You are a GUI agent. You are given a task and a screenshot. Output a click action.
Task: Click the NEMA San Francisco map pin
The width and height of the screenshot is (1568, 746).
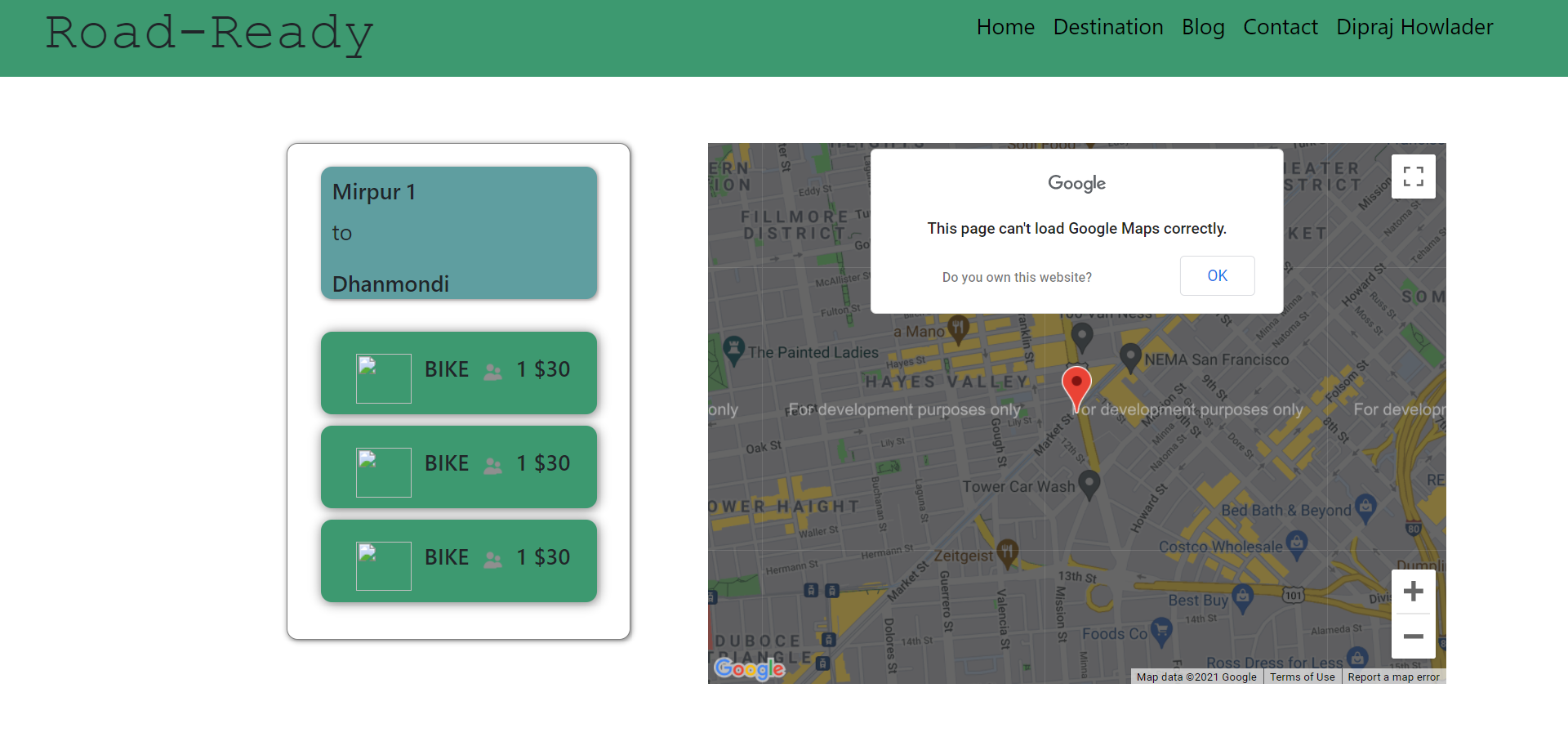tap(1131, 353)
